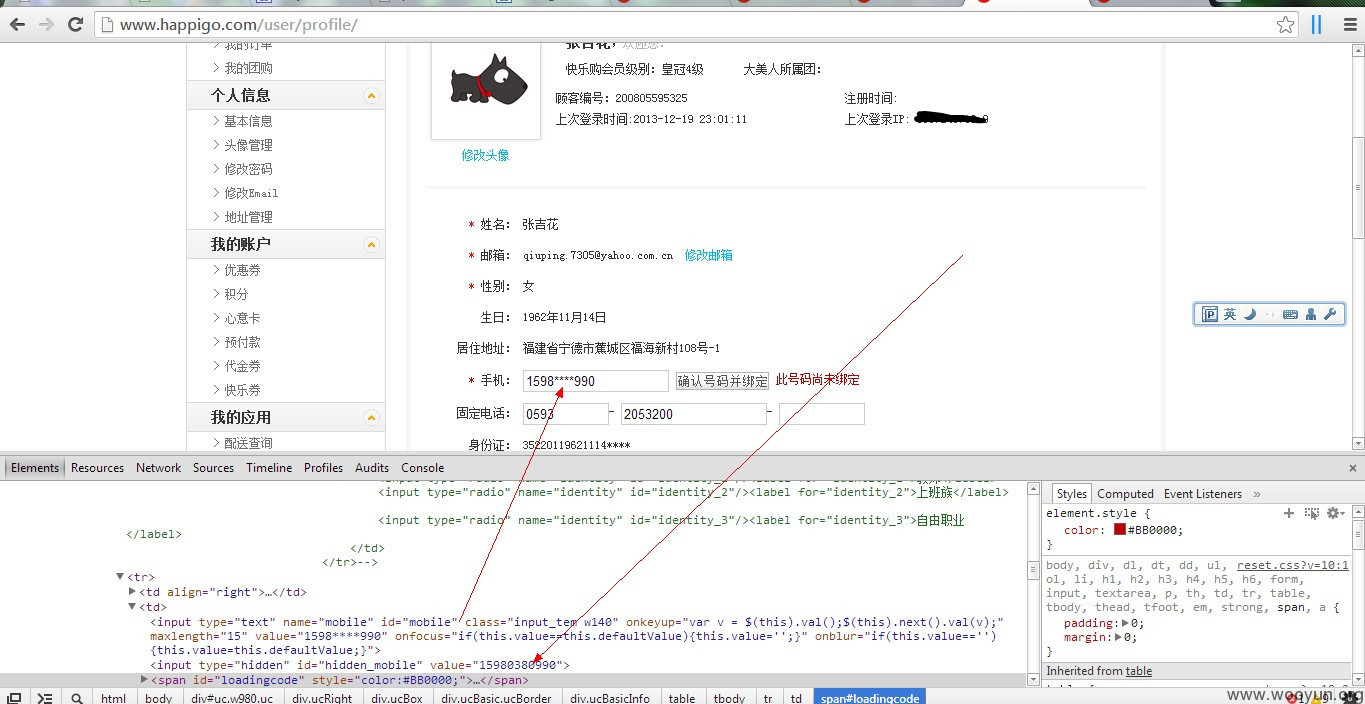Open 地址管理 in the sidebar
The width and height of the screenshot is (1365, 704).
point(248,217)
